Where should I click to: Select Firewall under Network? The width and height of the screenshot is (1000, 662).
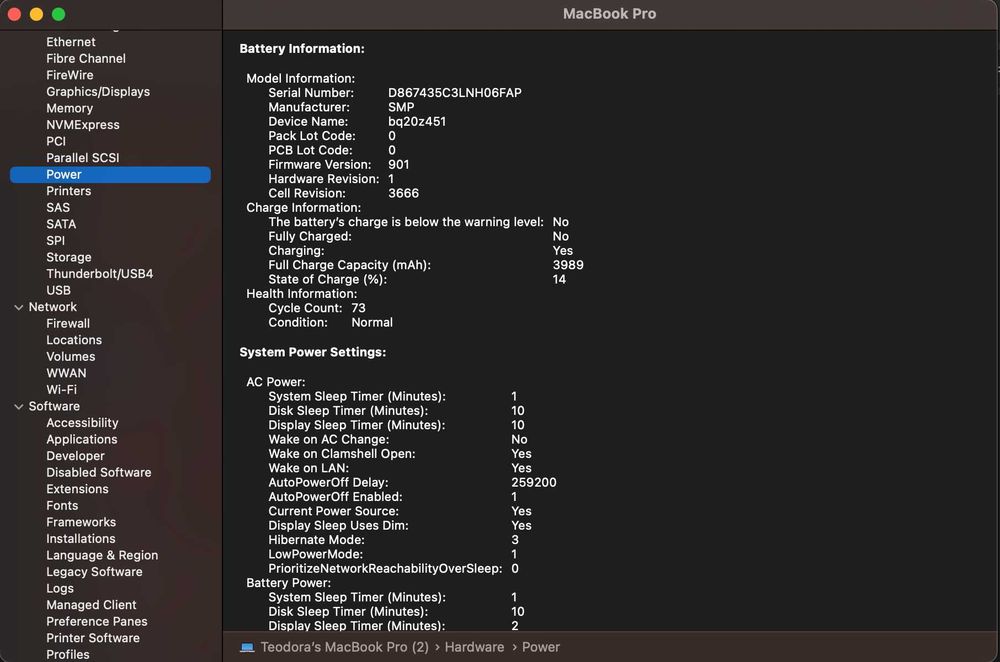[68, 324]
